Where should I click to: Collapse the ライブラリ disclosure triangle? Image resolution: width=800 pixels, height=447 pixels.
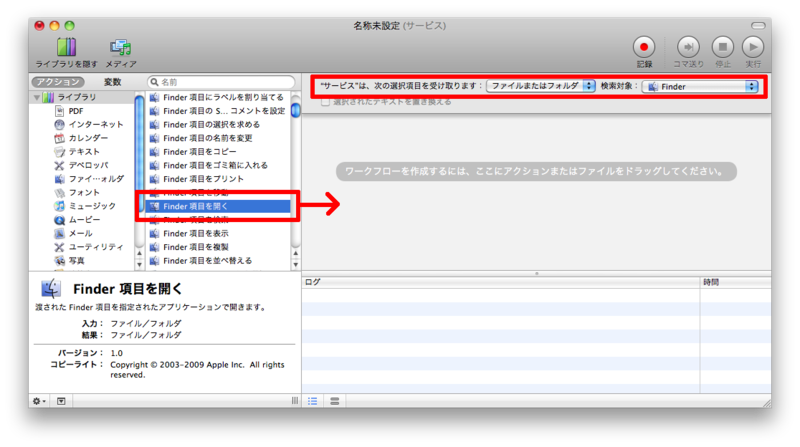click(x=37, y=97)
